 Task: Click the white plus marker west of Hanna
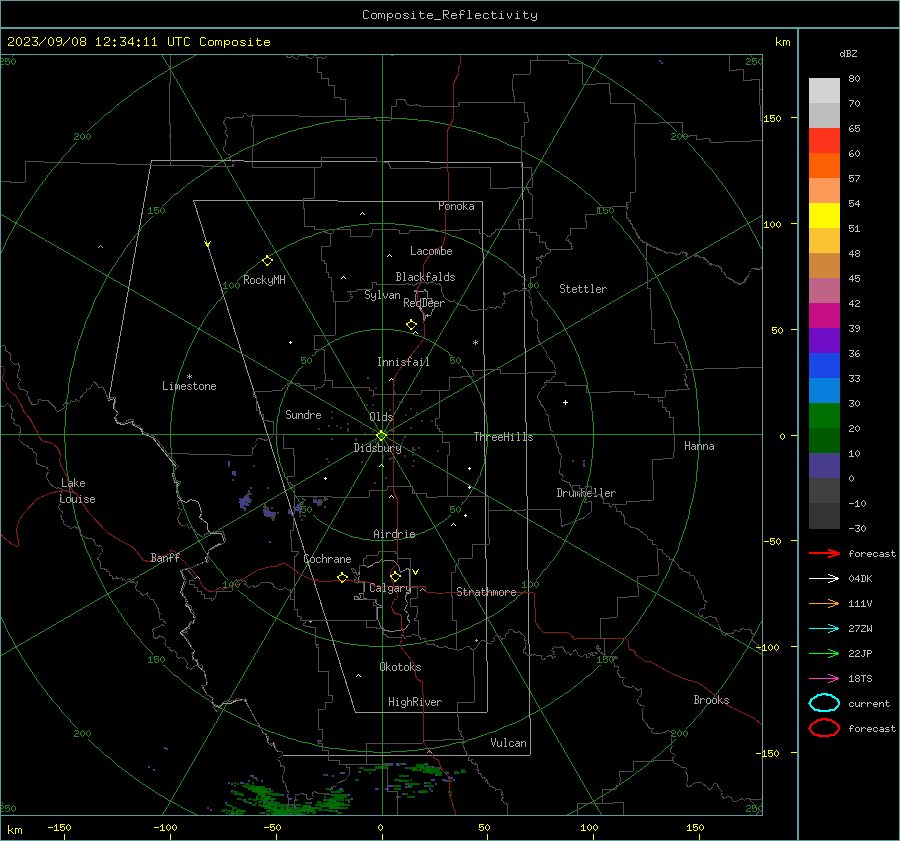click(x=565, y=402)
